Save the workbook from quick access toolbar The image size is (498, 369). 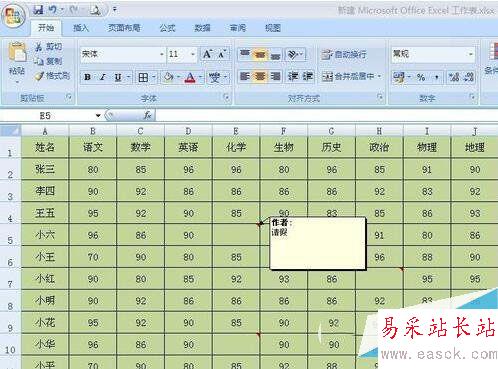[x=38, y=10]
